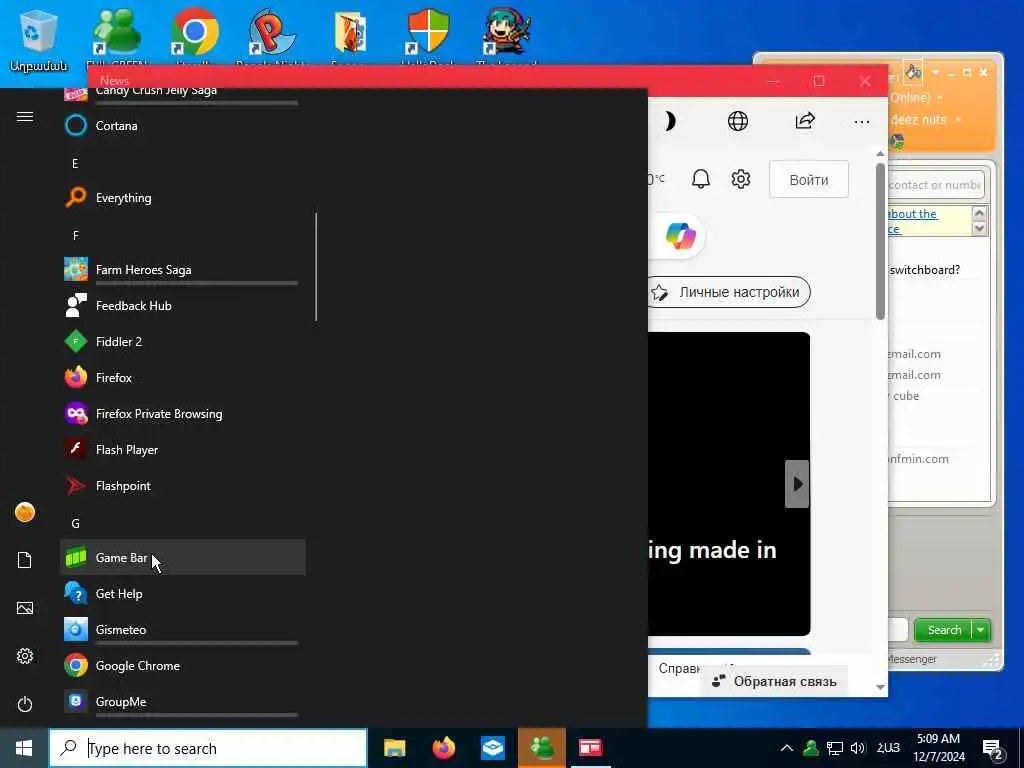Screen dimensions: 1024x768
Task: Open Get Help app
Action: [182, 593]
